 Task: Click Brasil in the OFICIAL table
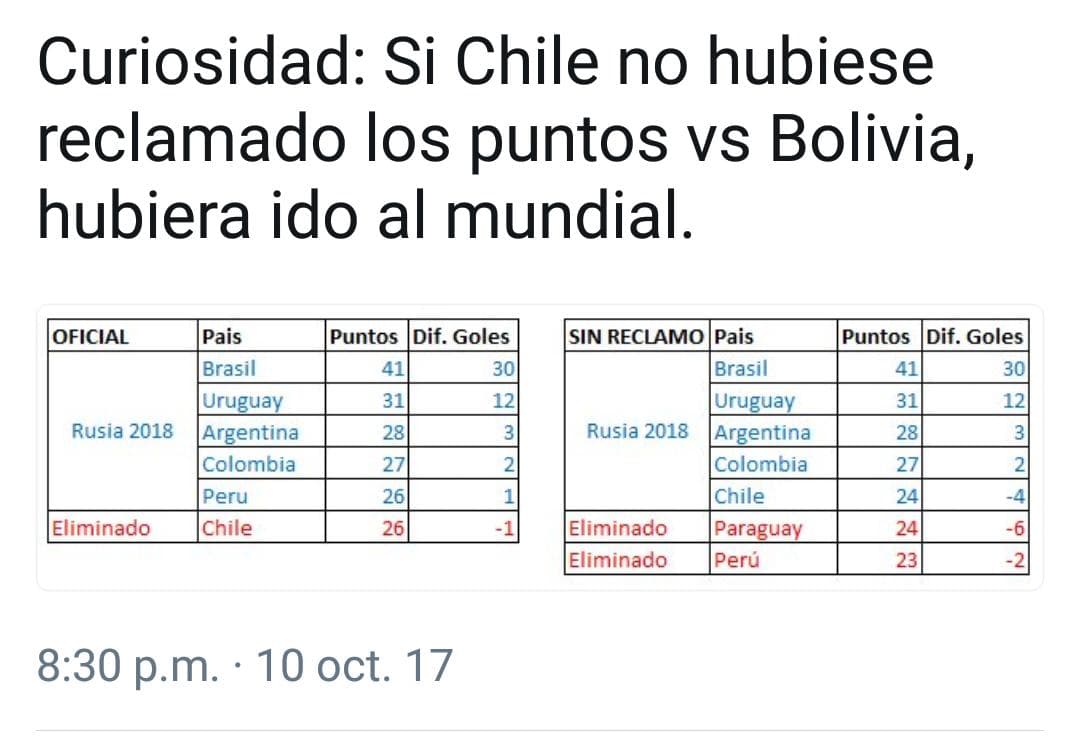pyautogui.click(x=229, y=368)
